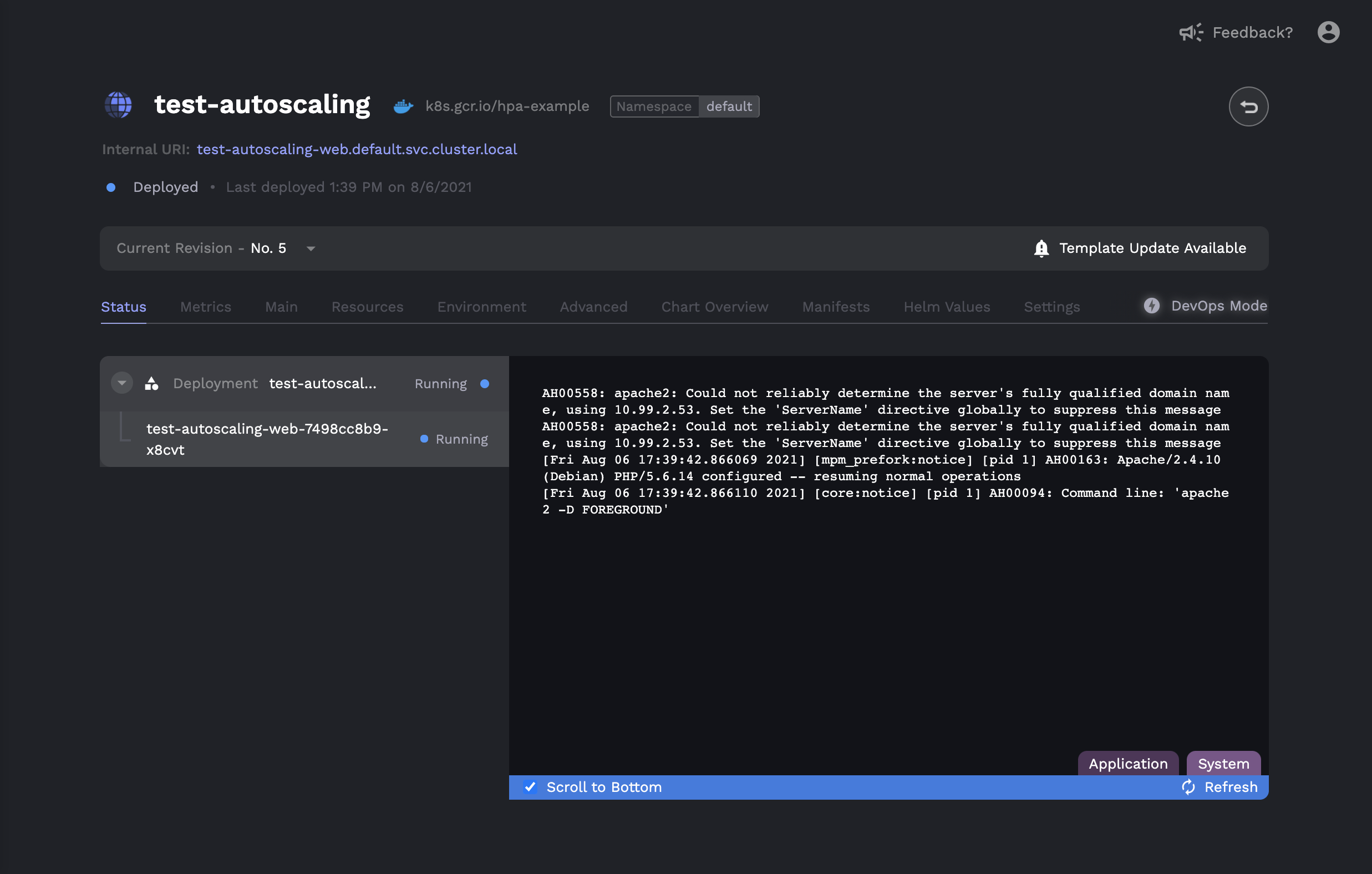View the Chart Overview tab
This screenshot has width=1372, height=874.
(x=714, y=307)
